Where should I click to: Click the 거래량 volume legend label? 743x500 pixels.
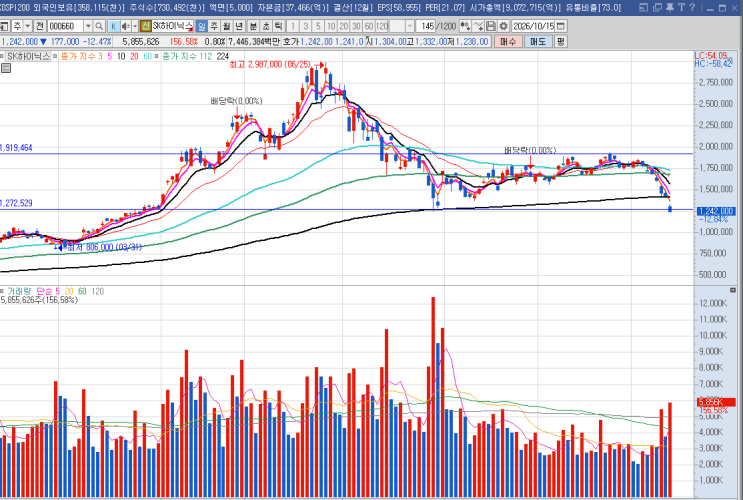point(19,291)
